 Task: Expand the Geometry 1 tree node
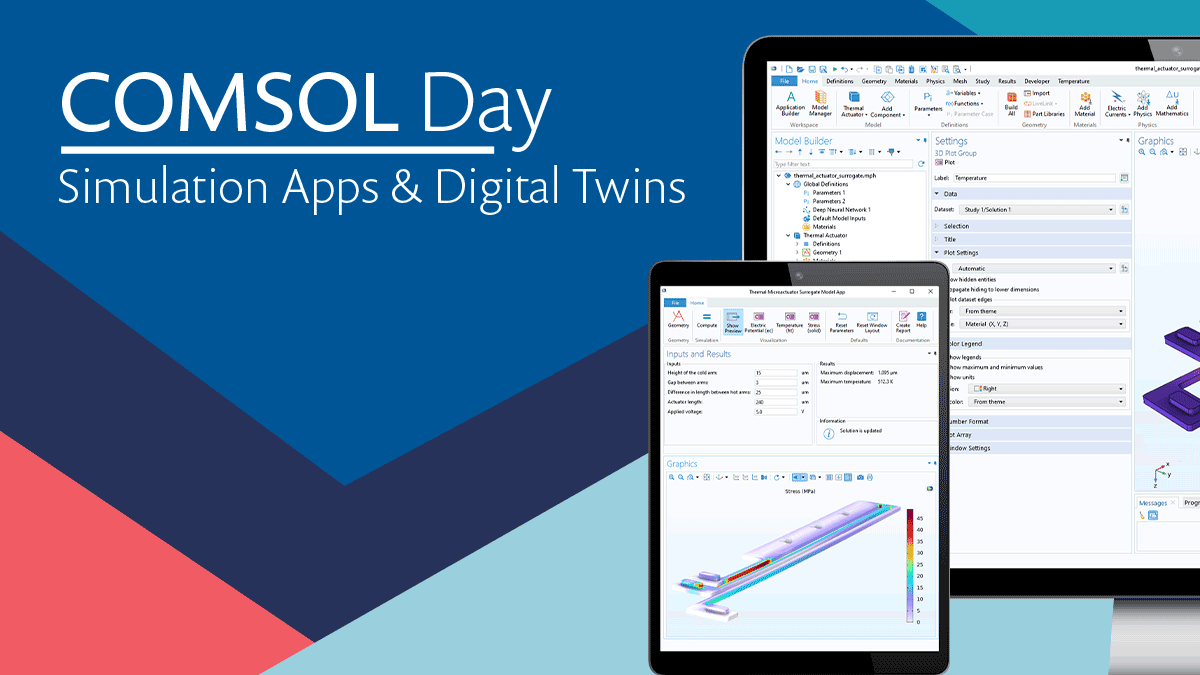point(797,253)
